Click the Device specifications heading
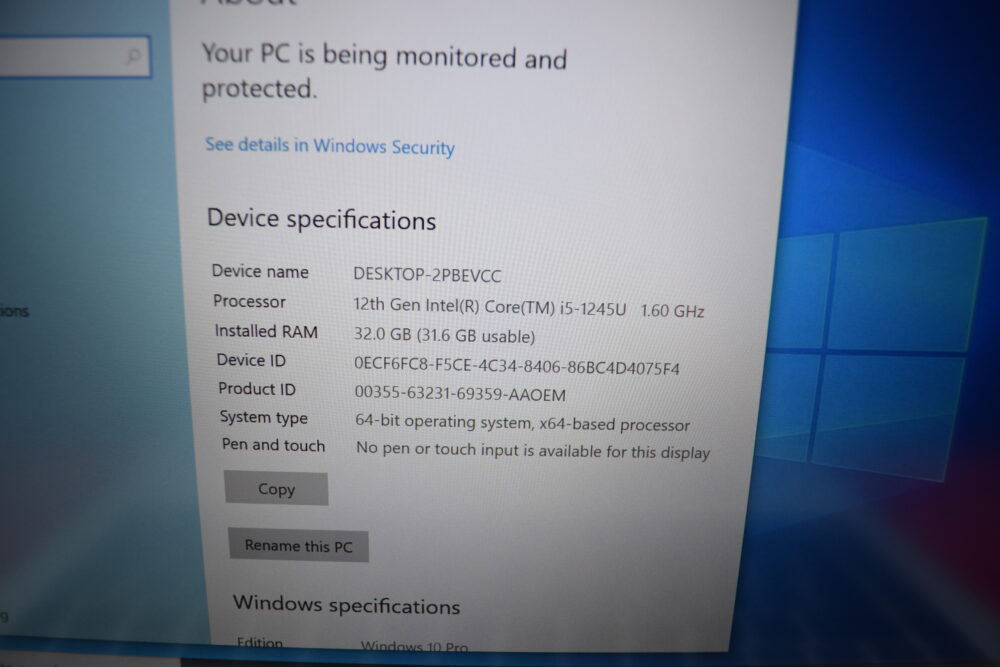This screenshot has width=1000, height=667. pyautogui.click(x=321, y=219)
